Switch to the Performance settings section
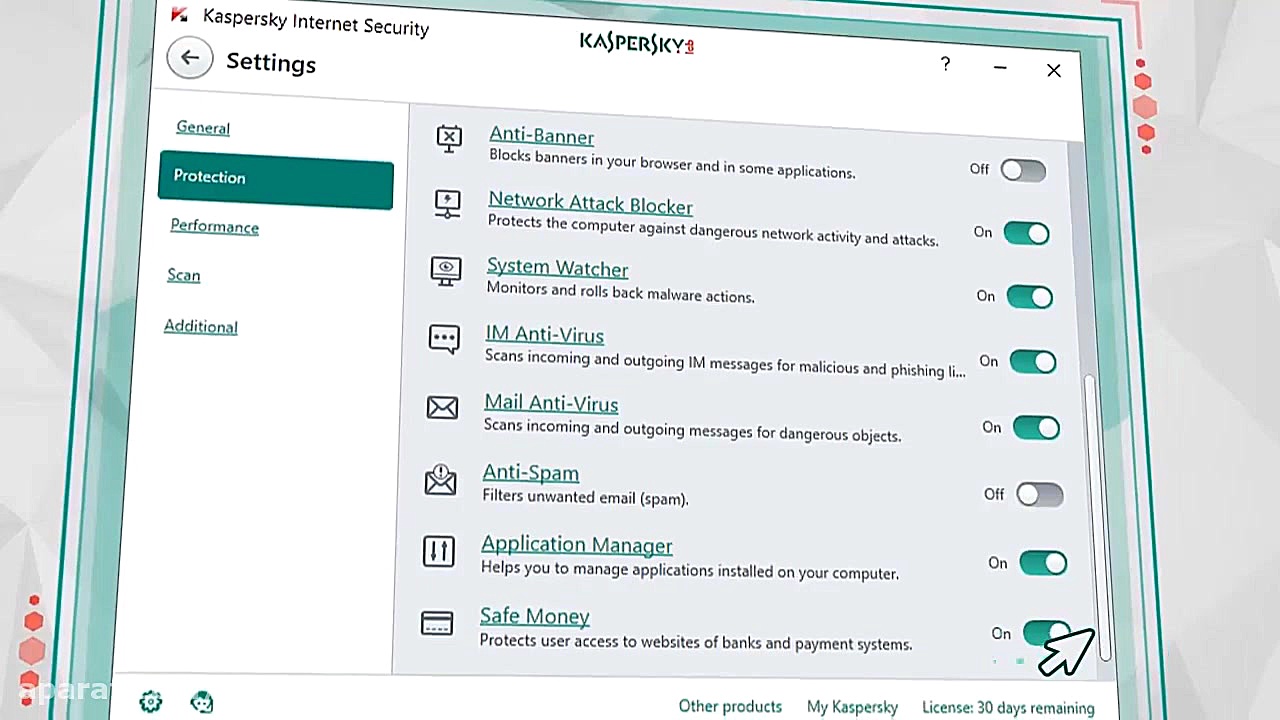 tap(214, 226)
